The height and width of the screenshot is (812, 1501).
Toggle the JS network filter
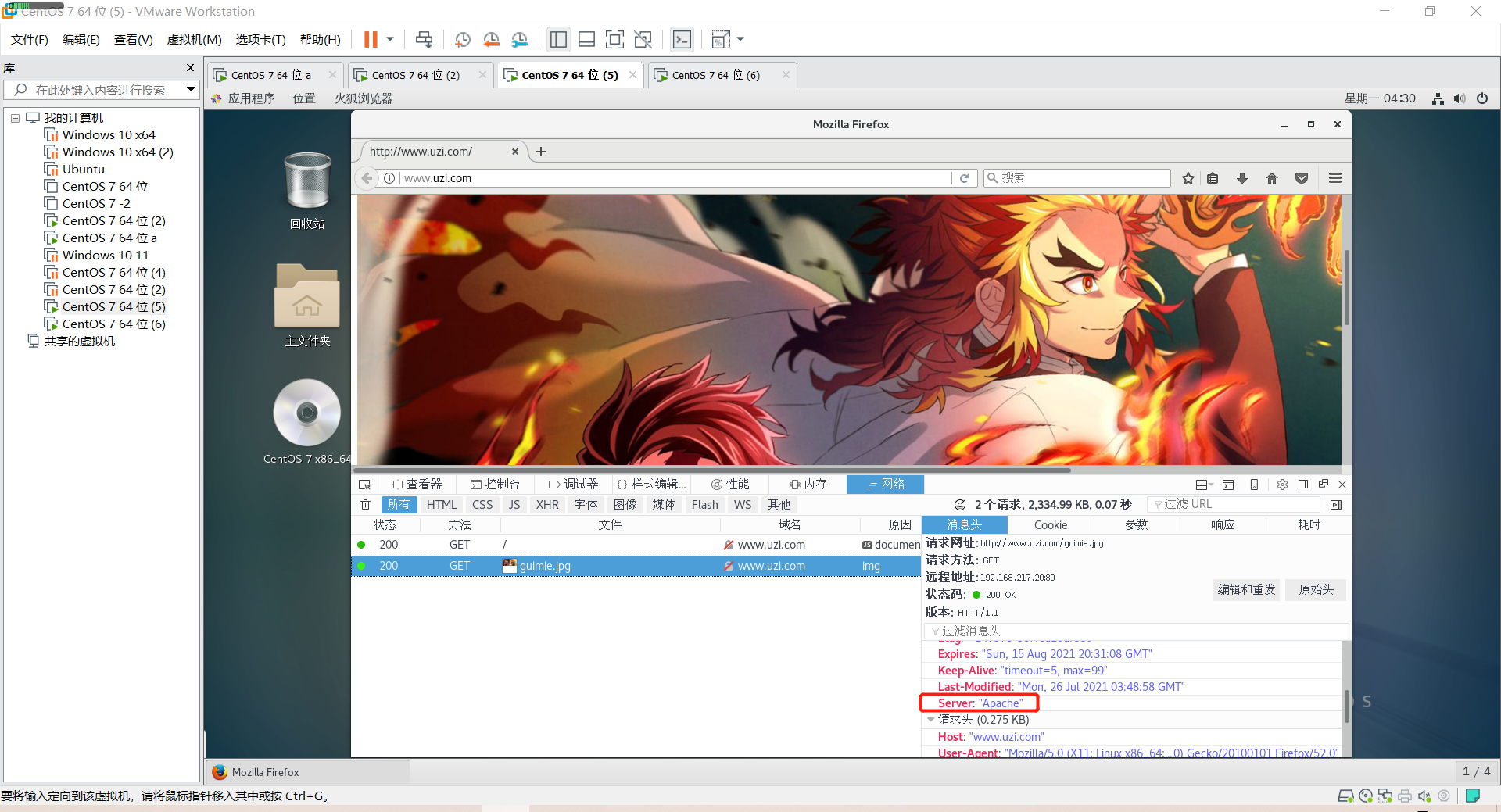514,505
